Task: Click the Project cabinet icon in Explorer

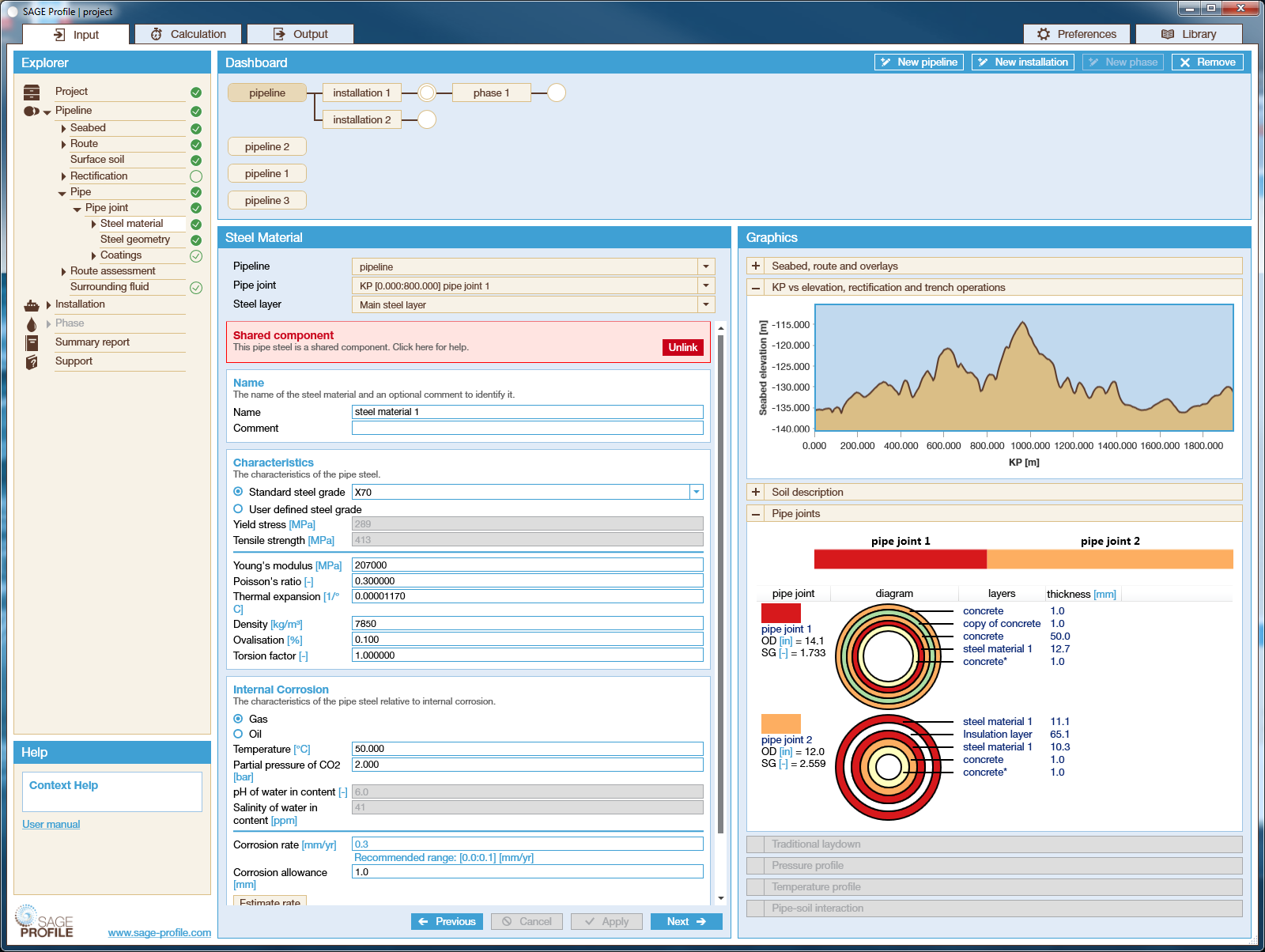Action: click(x=32, y=93)
